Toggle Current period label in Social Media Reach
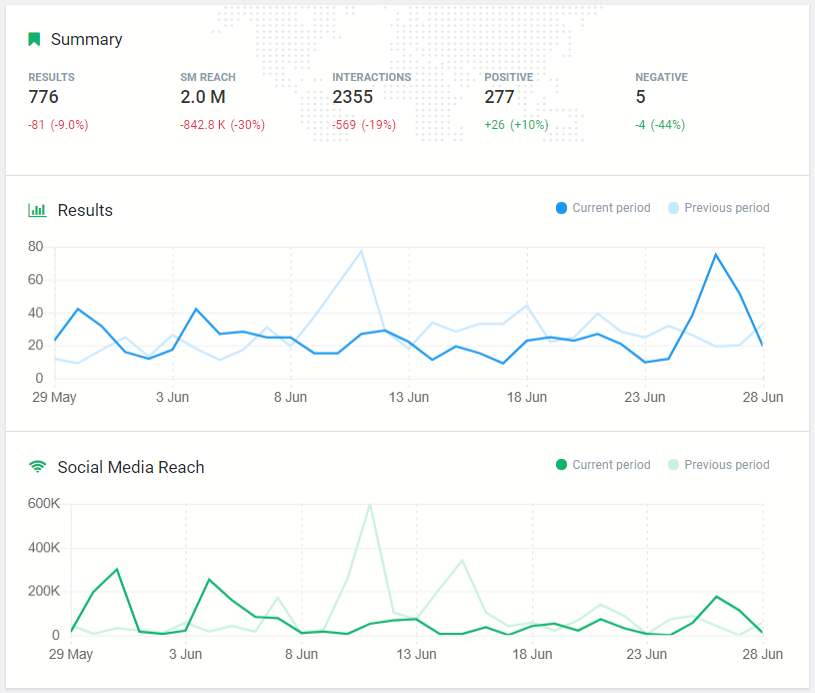815x693 pixels. coord(611,465)
